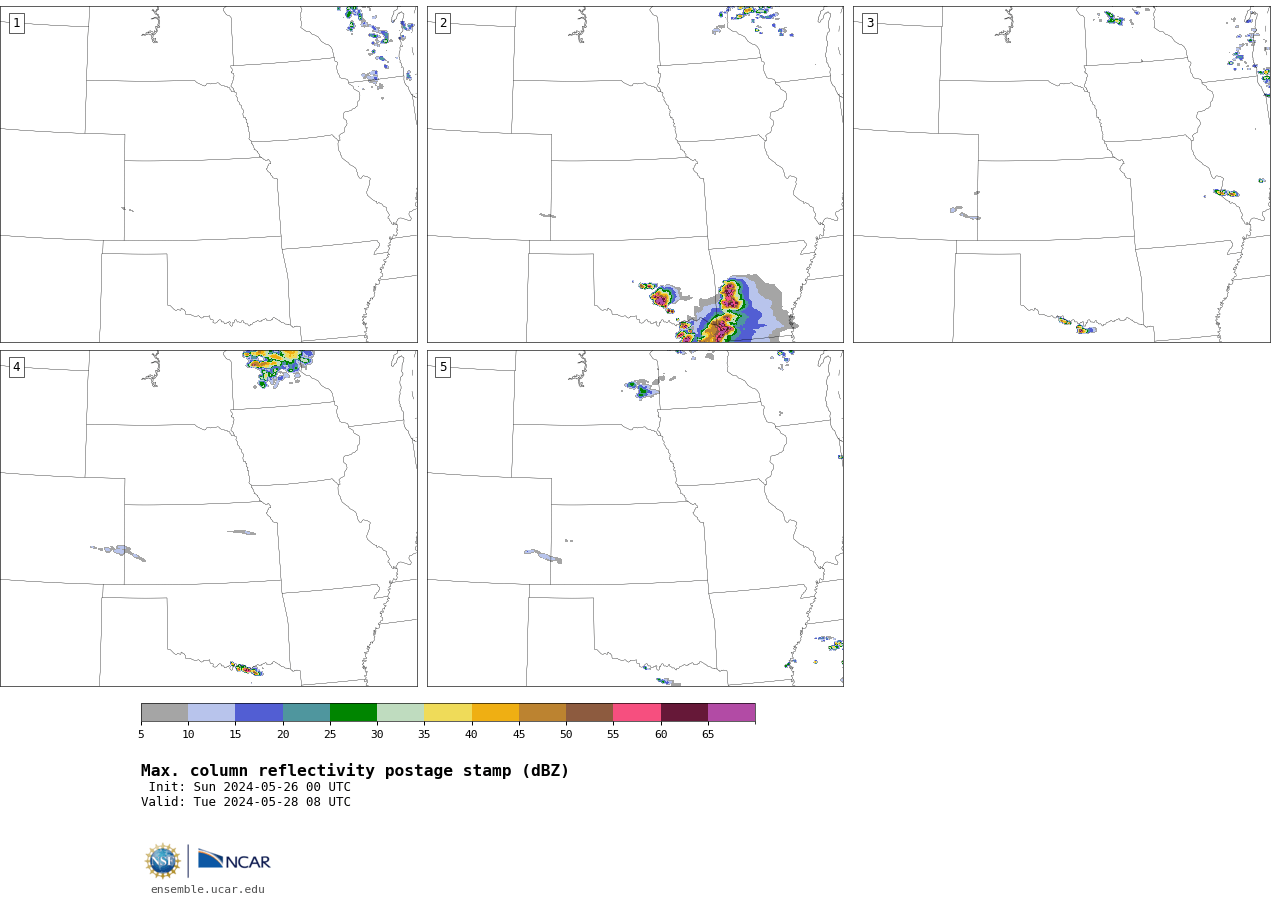Click the panel number label 5

(443, 367)
